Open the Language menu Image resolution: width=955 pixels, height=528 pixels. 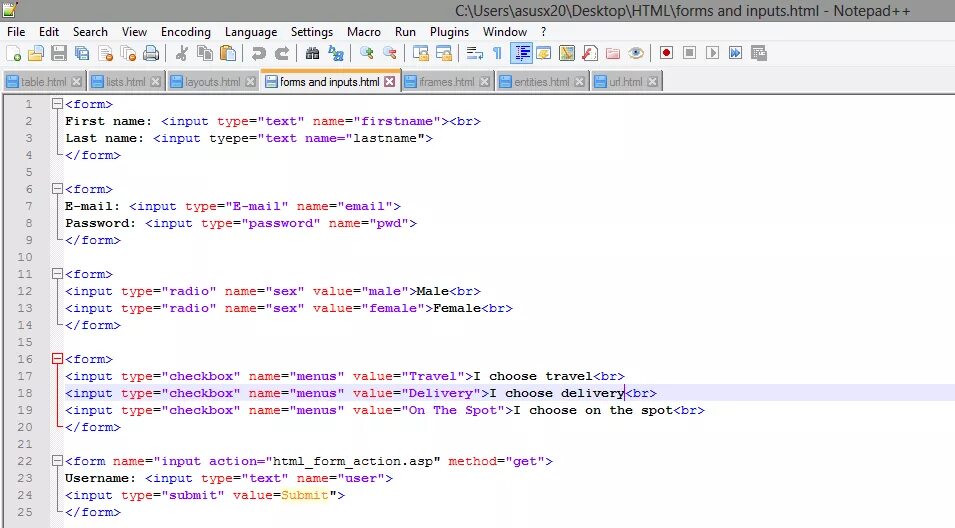(x=251, y=32)
